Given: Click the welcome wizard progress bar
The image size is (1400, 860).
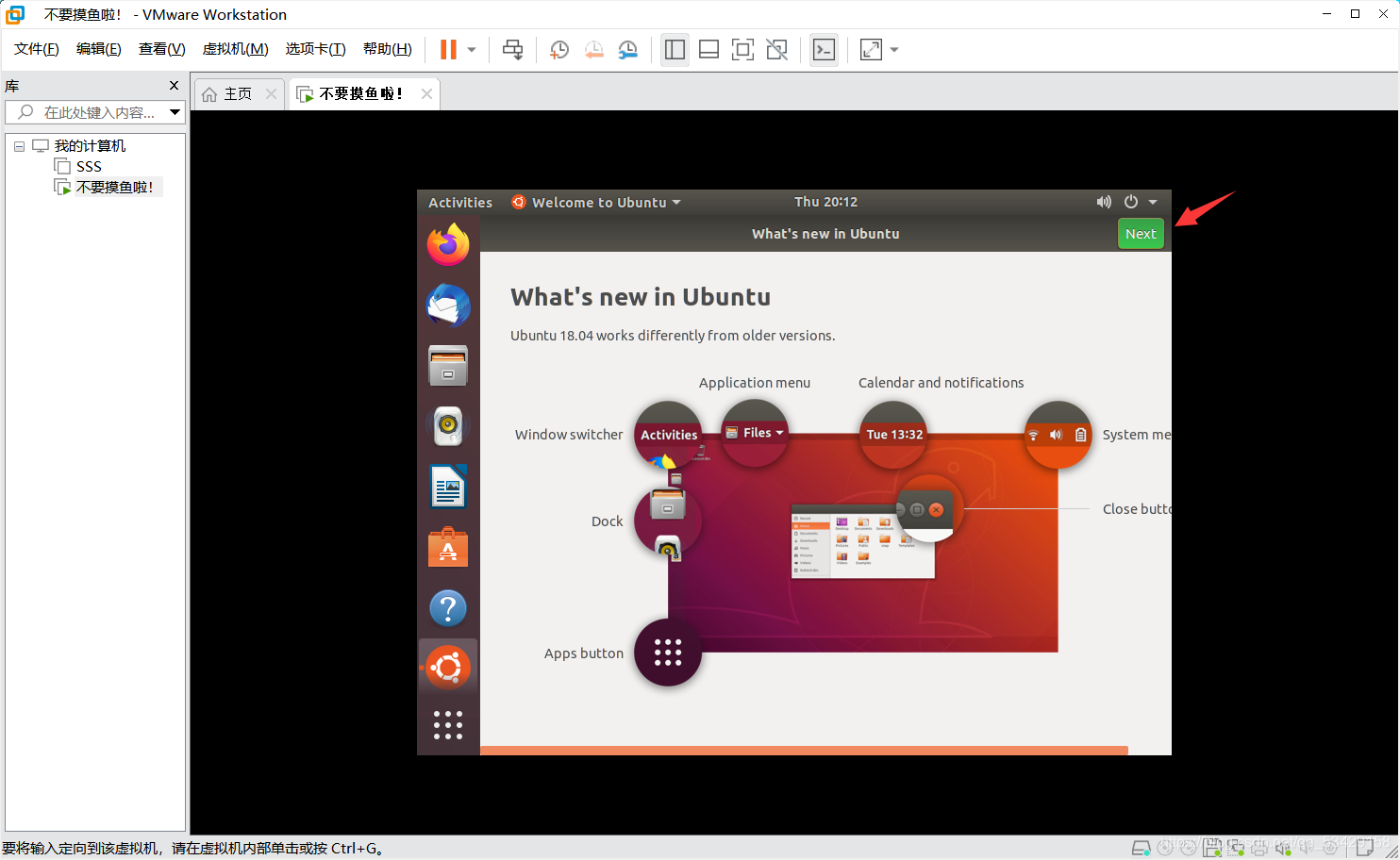Looking at the screenshot, I should [x=804, y=751].
